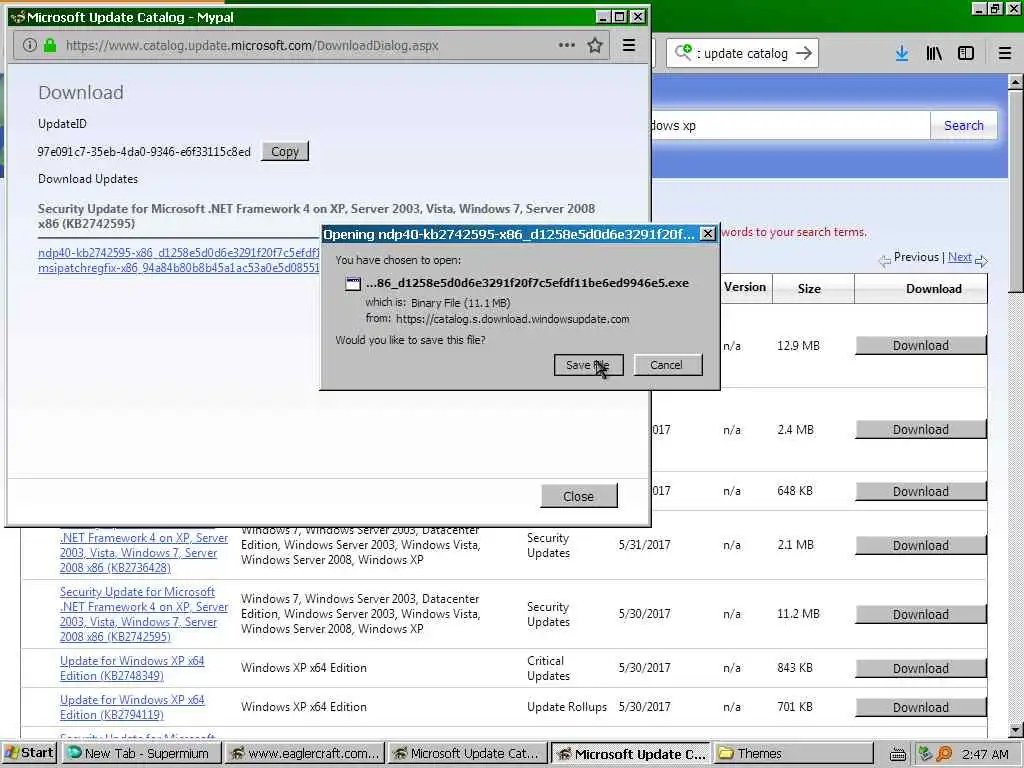Screen dimensions: 1024x768
Task: Close the opening file dialog with X
Action: click(x=707, y=234)
